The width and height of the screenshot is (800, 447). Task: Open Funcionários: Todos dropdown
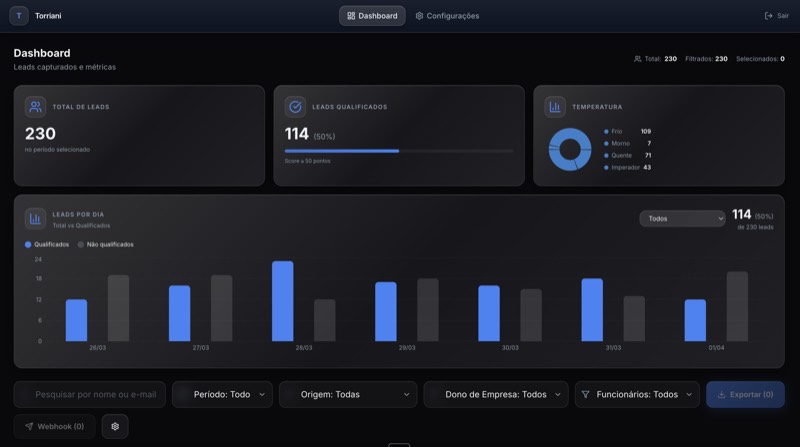click(637, 394)
